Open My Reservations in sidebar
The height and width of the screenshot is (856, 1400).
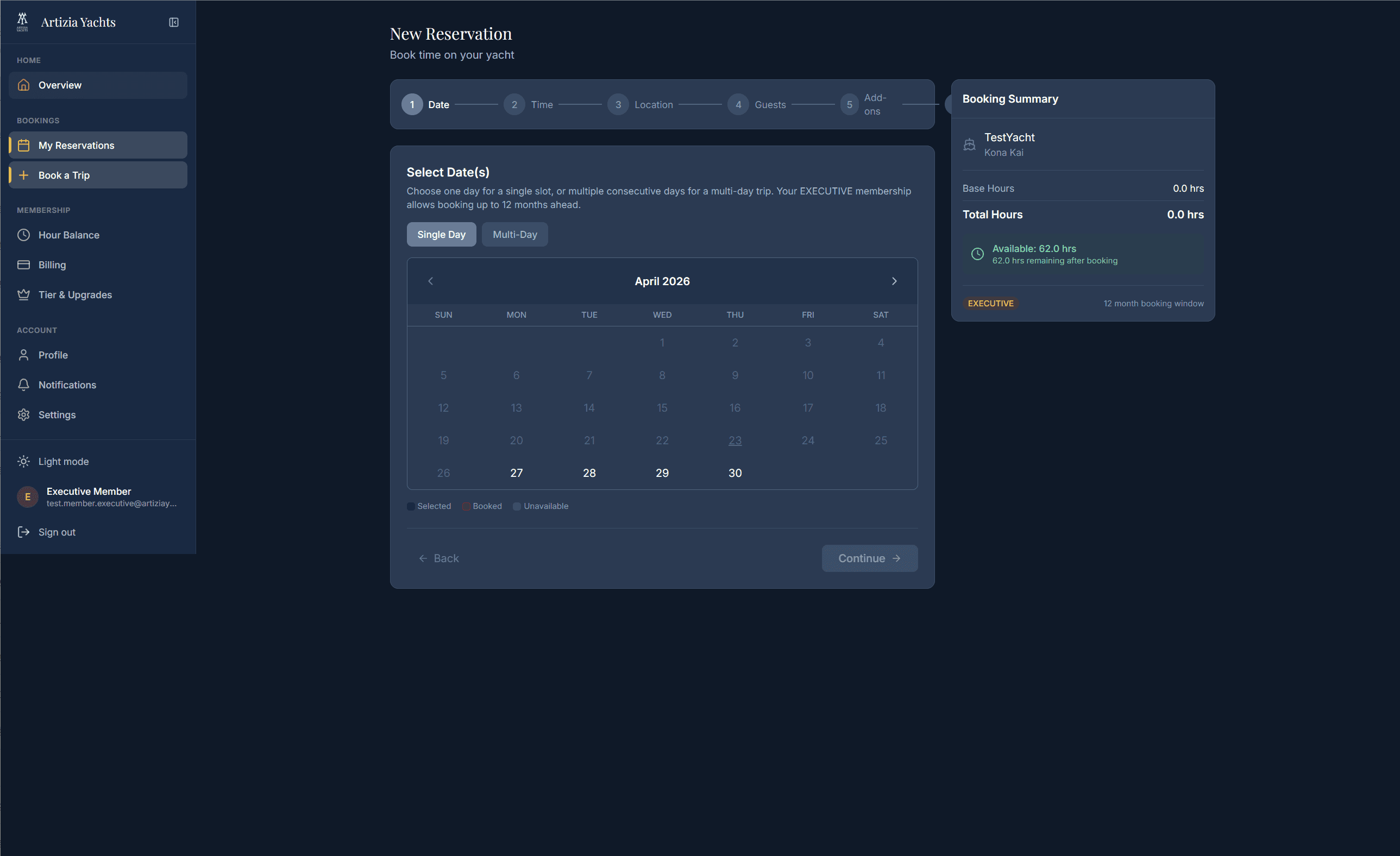[x=76, y=146]
